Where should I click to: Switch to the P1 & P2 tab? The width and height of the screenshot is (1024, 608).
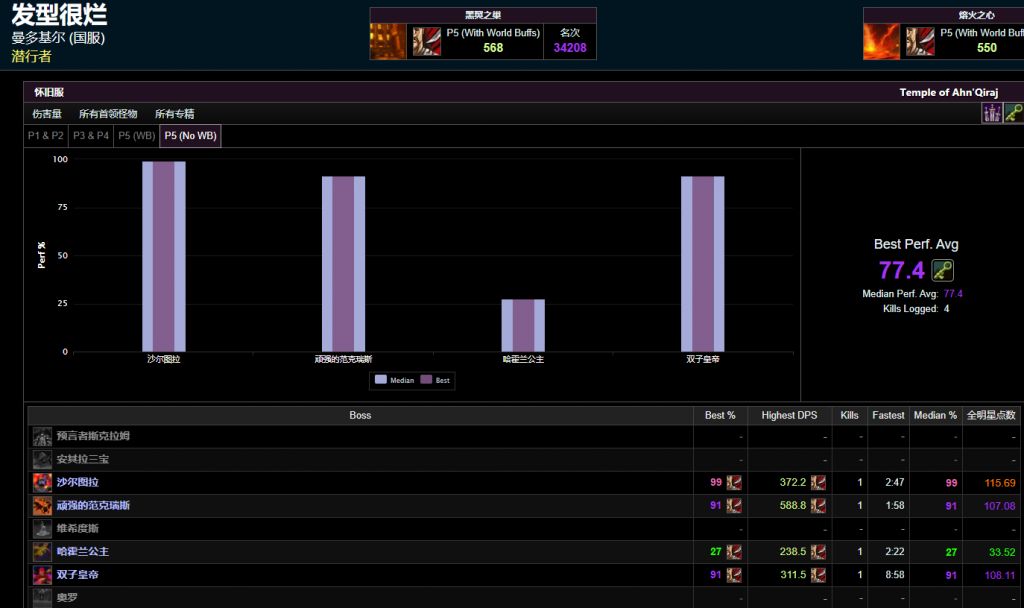coord(46,135)
